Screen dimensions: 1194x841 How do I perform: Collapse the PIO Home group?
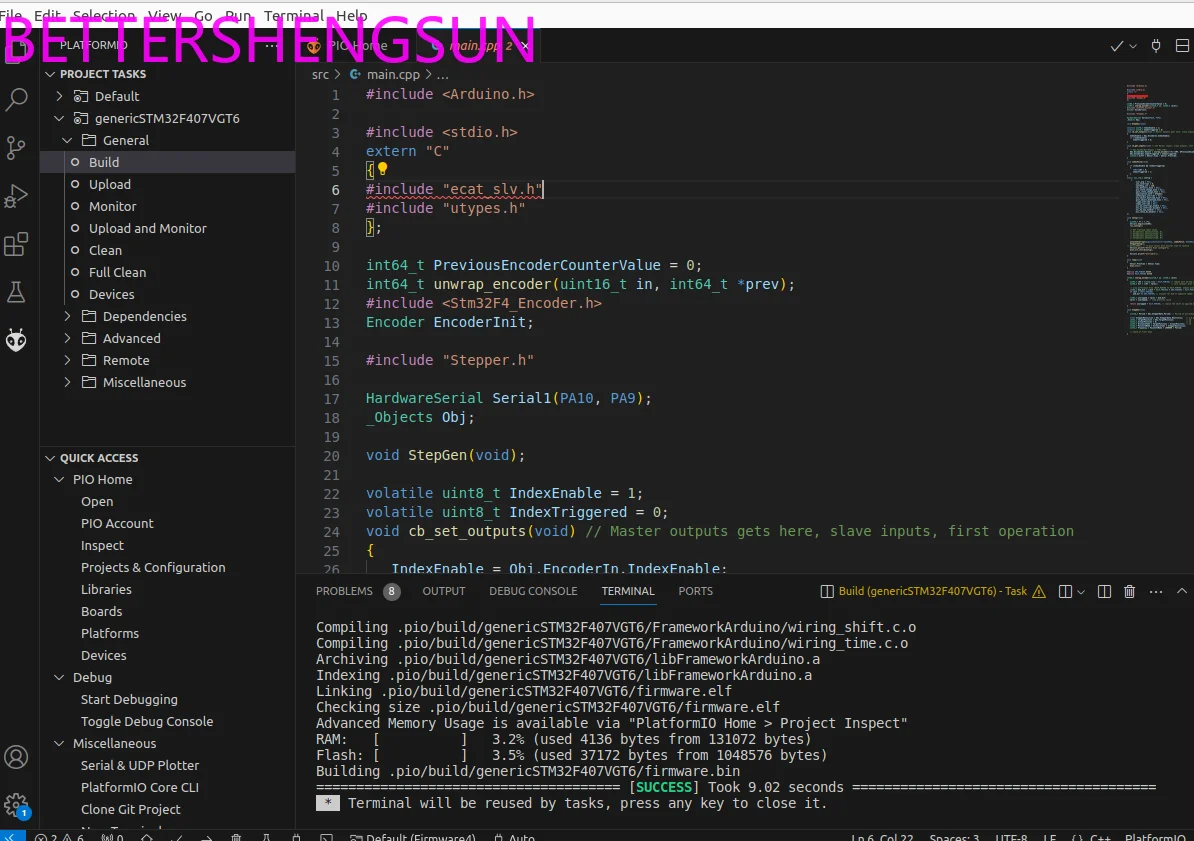(59, 479)
